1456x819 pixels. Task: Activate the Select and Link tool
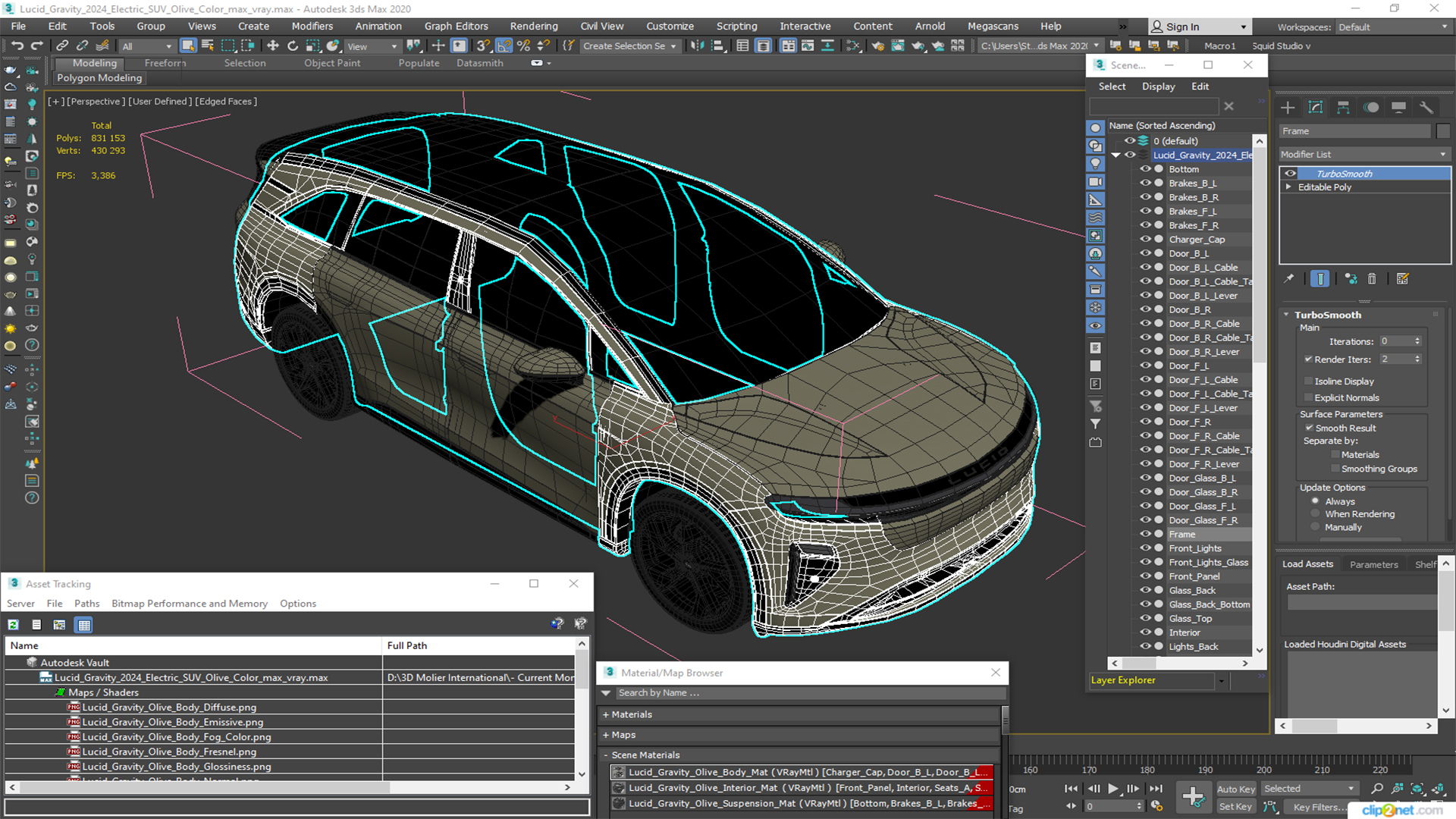coord(62,46)
